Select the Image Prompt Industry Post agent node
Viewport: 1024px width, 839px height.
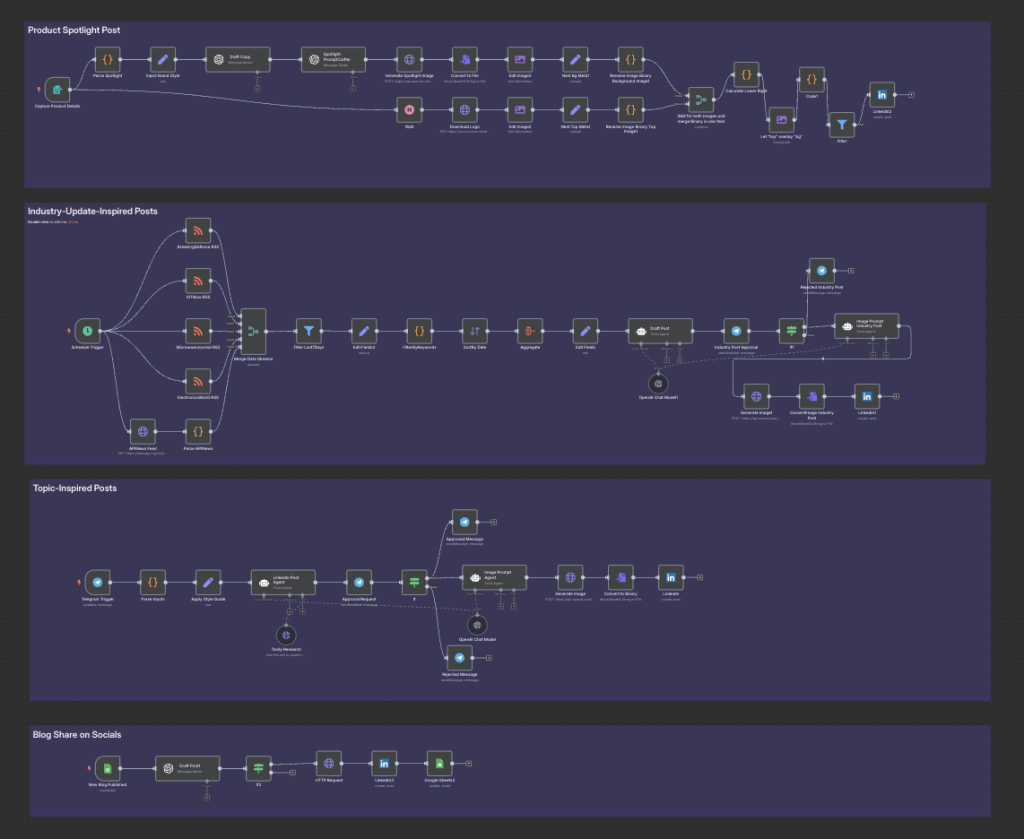pos(867,326)
